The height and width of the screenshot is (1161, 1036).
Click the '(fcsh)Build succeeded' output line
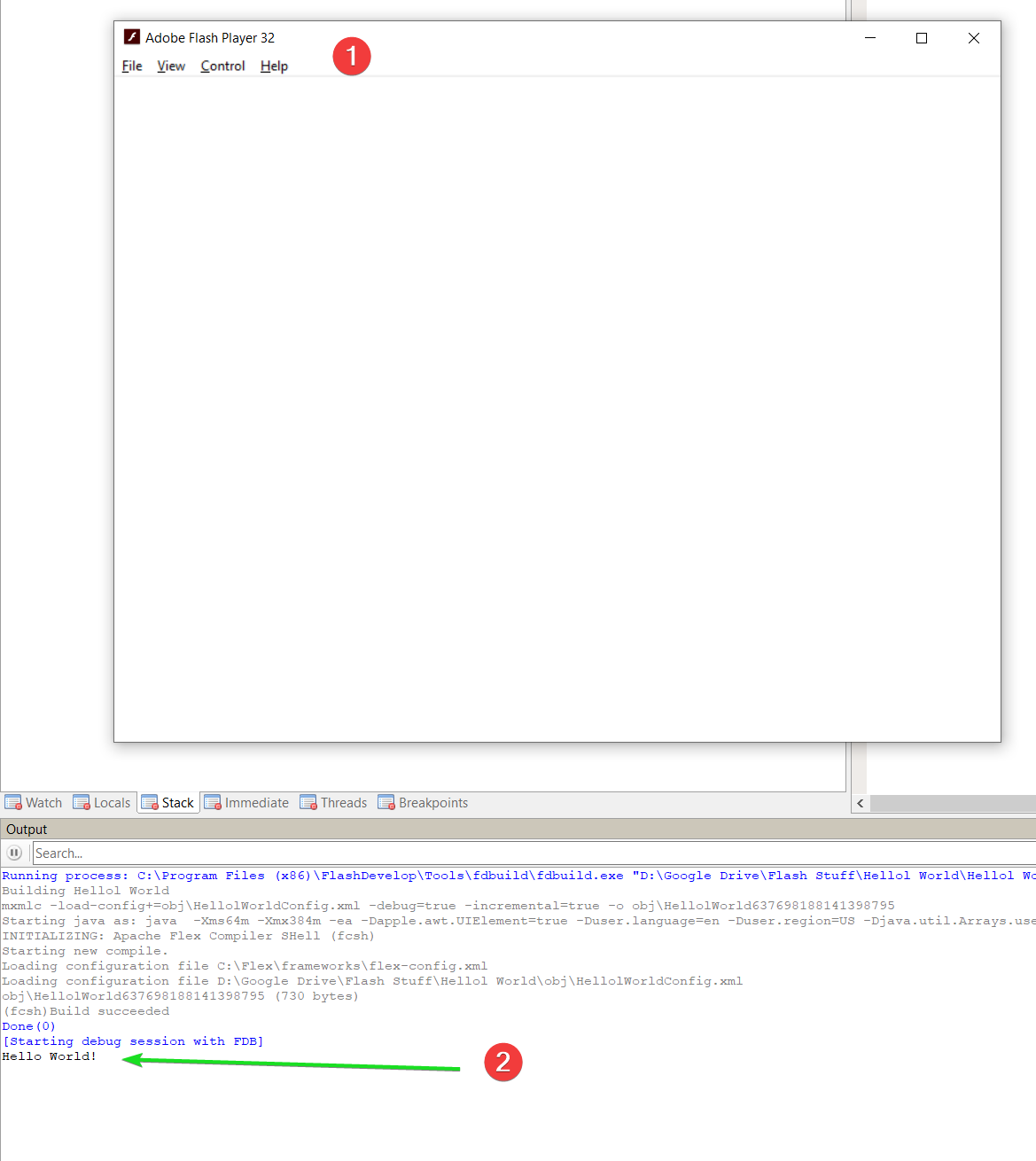86,1011
